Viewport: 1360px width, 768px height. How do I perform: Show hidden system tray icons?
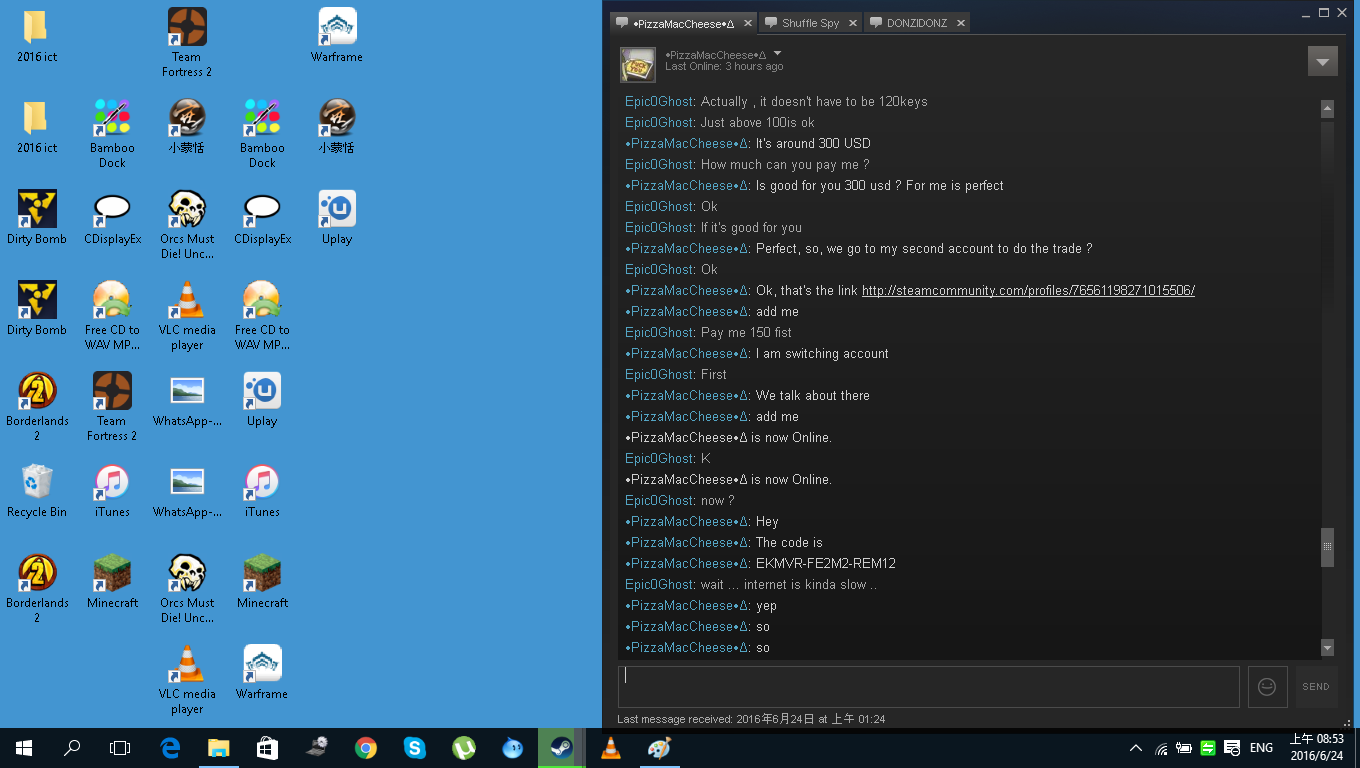(x=1136, y=748)
